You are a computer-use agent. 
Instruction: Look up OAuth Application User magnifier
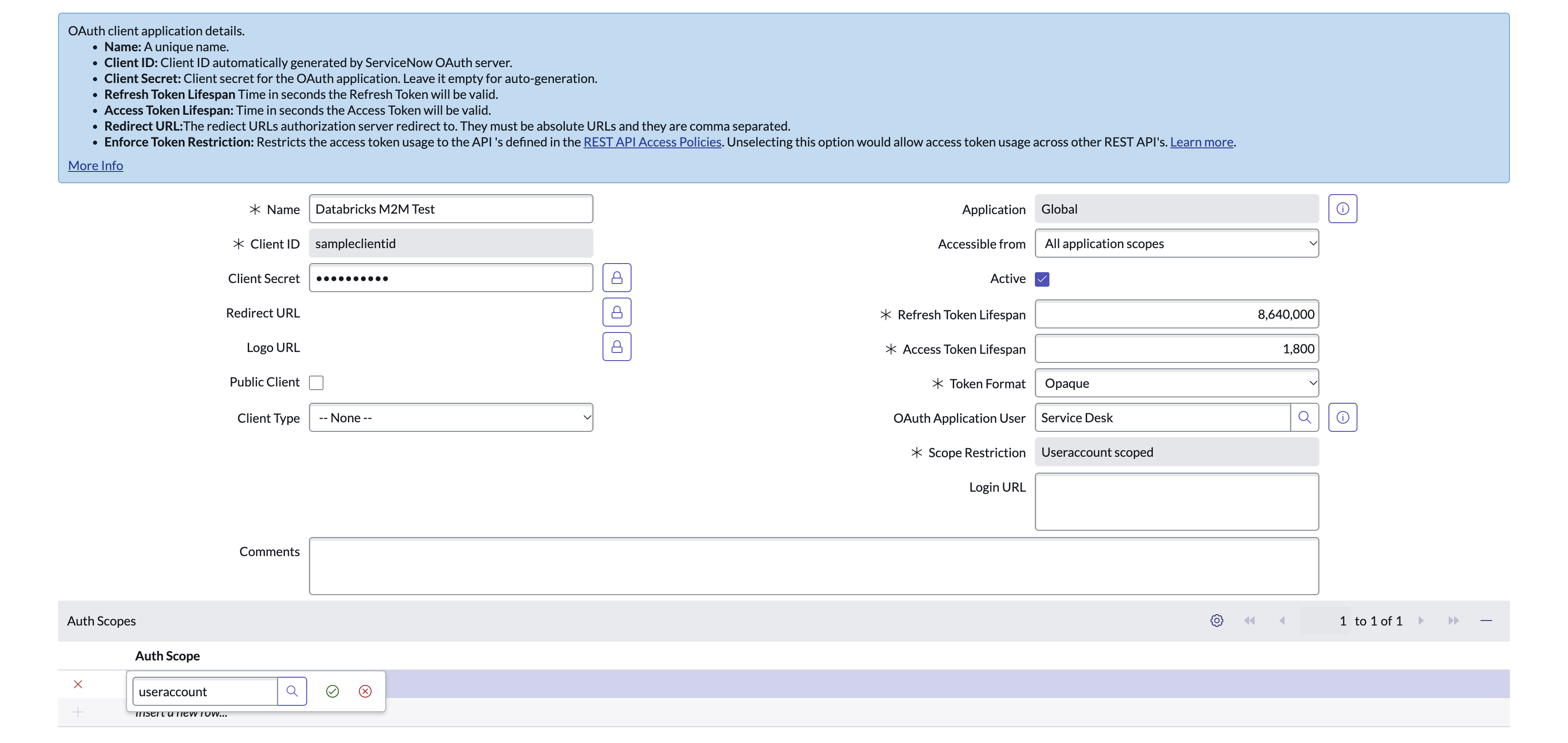(x=1304, y=417)
